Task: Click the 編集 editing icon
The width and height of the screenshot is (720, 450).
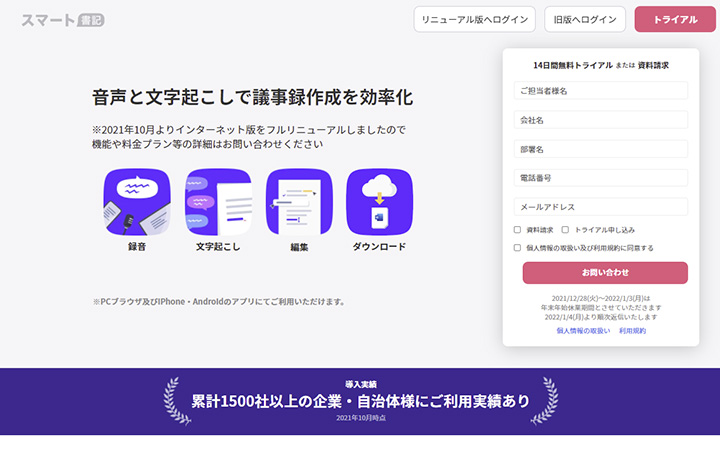Action: pyautogui.click(x=299, y=202)
